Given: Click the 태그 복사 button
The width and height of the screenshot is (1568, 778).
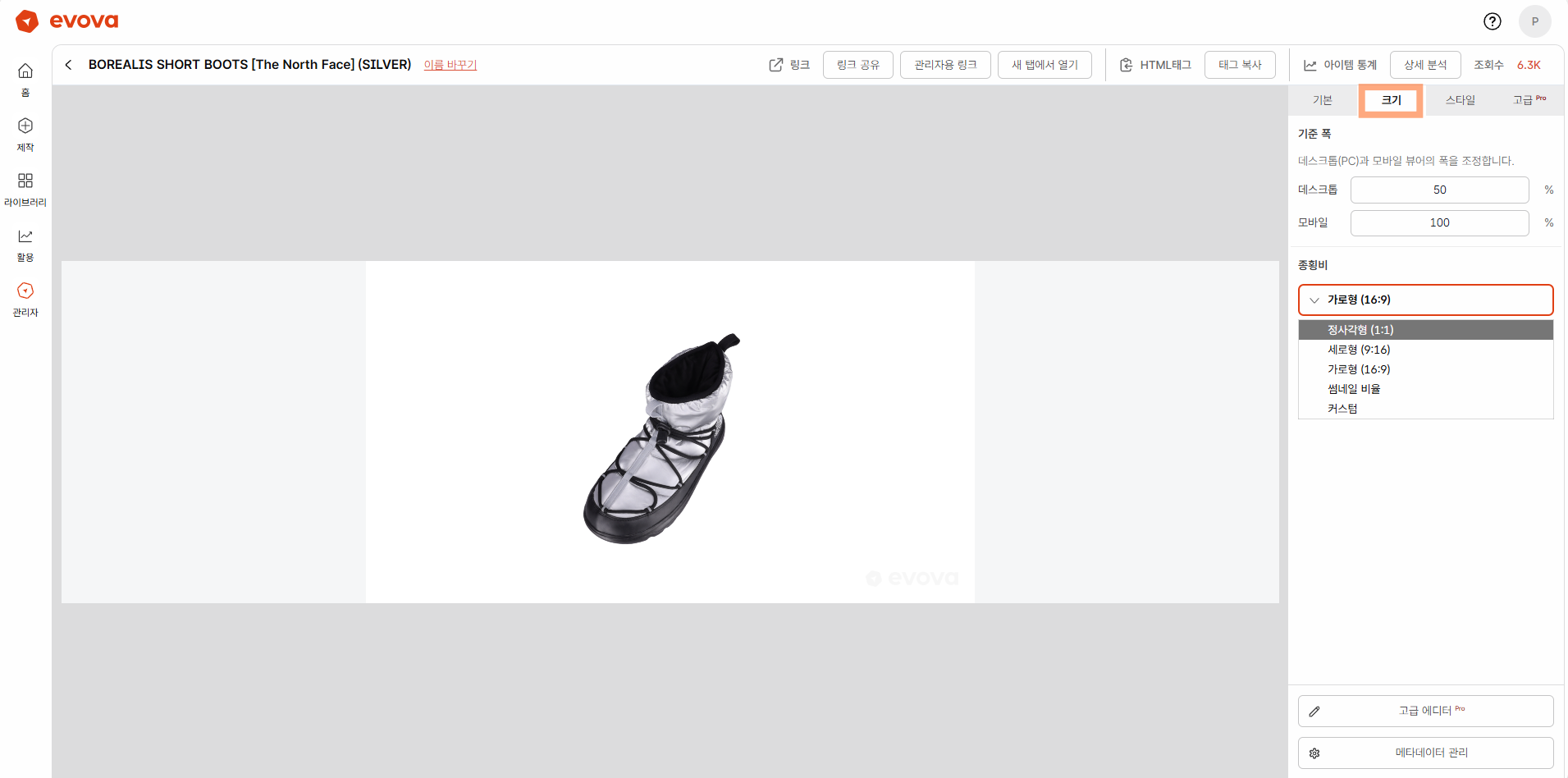Looking at the screenshot, I should pos(1239,65).
